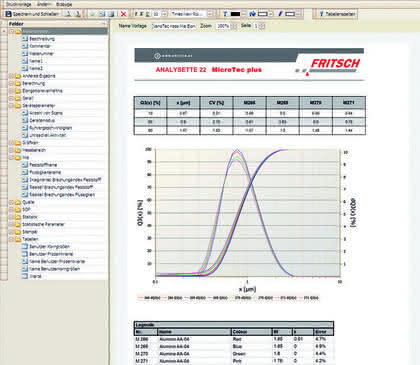
Task: Open the Druckvorlage menu
Action: point(19,4)
